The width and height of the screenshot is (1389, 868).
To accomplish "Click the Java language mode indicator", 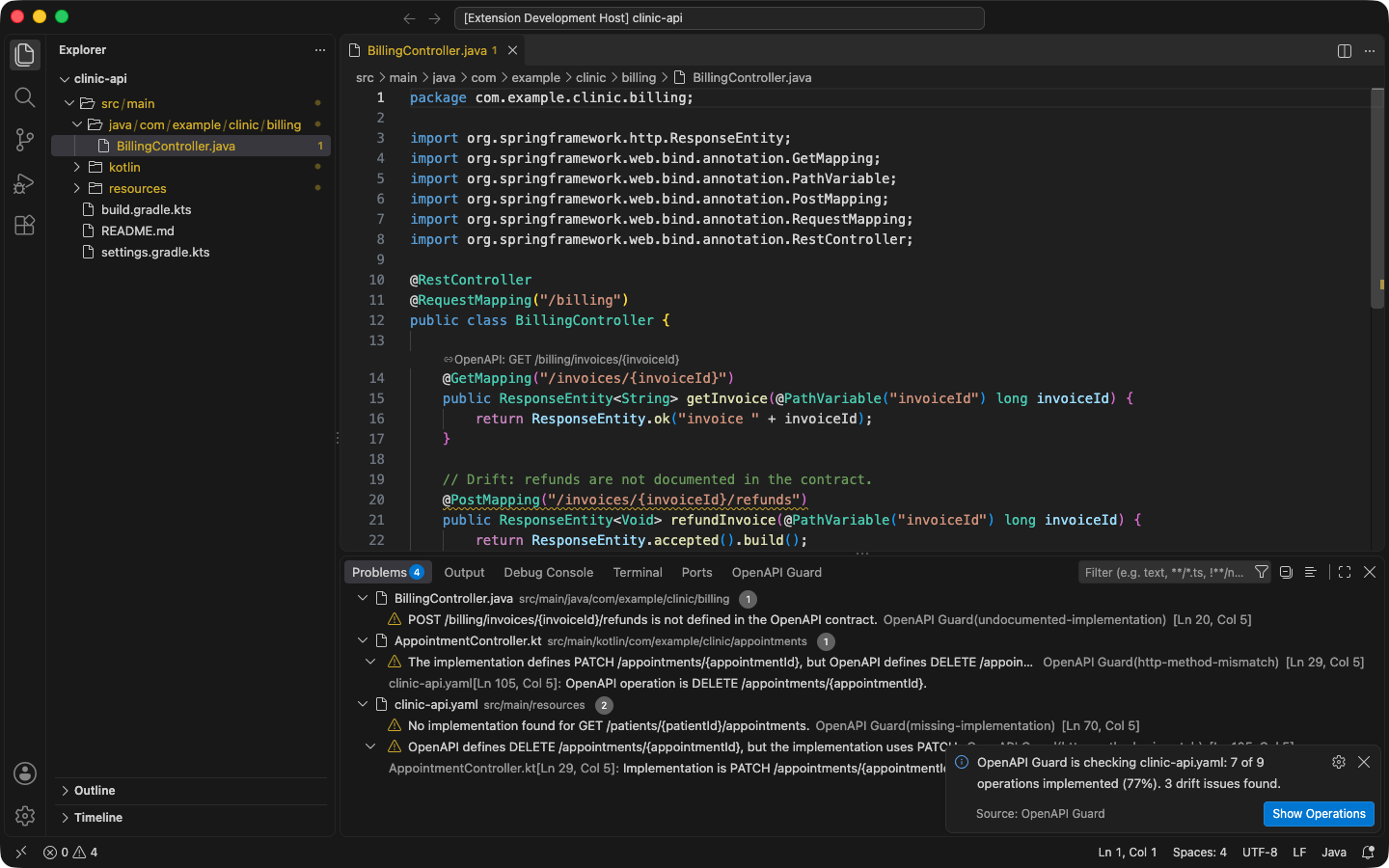I will tap(1334, 853).
